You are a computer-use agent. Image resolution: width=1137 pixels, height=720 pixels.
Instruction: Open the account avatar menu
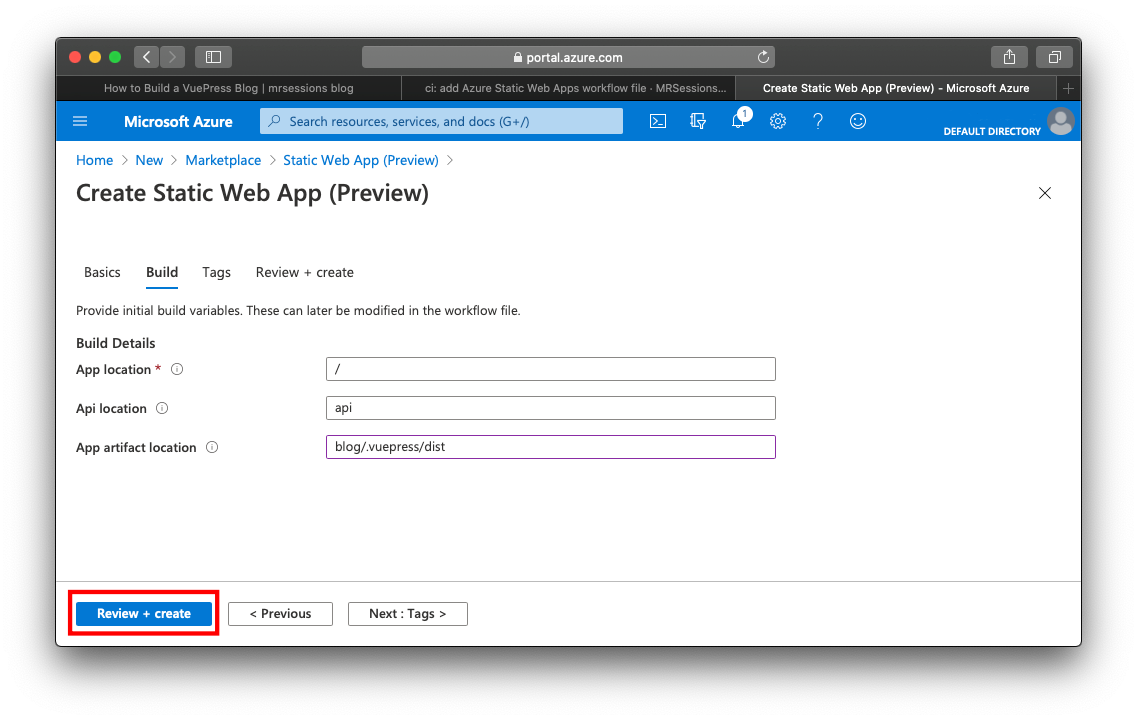(1061, 121)
